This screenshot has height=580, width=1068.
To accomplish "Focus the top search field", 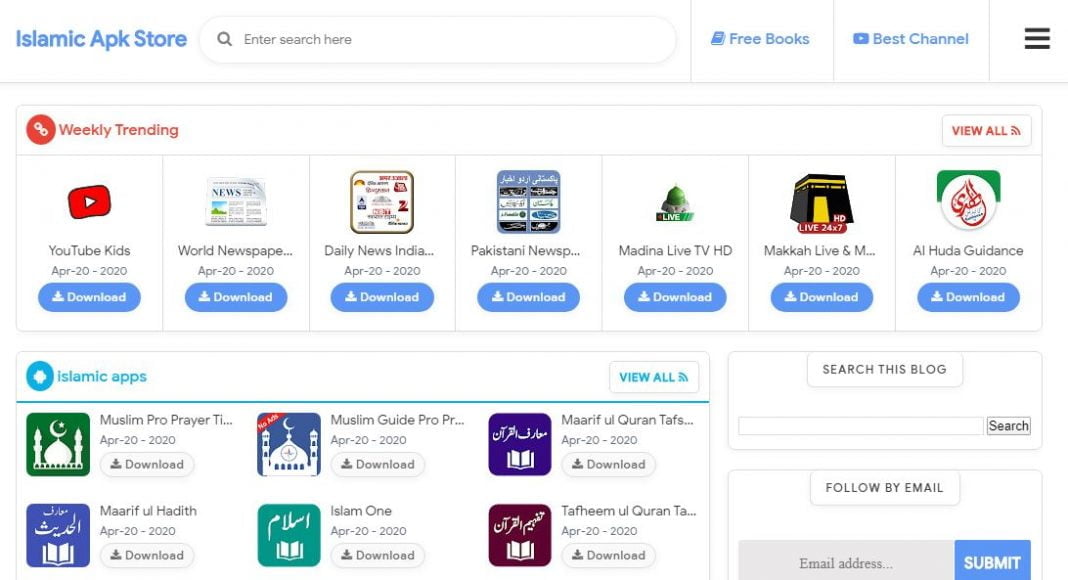I will 450,40.
